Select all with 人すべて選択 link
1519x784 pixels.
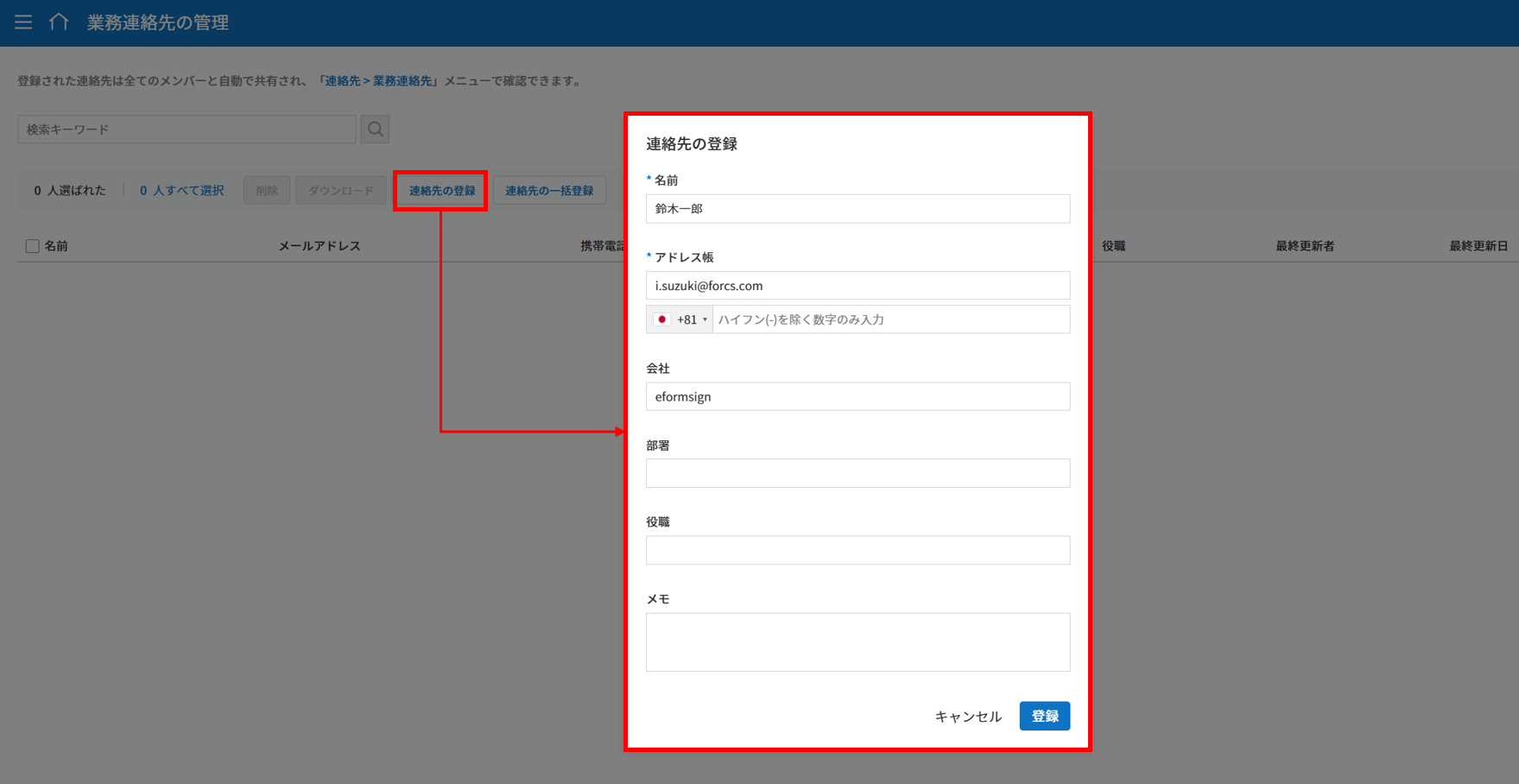tap(182, 191)
